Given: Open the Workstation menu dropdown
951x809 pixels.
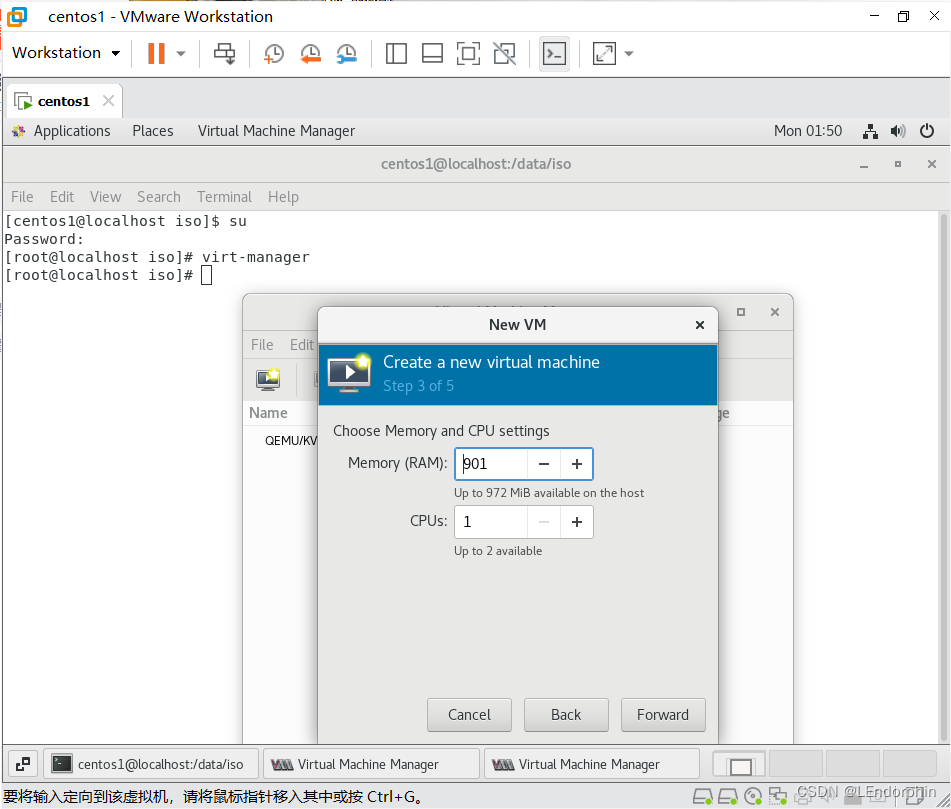Looking at the screenshot, I should point(66,53).
